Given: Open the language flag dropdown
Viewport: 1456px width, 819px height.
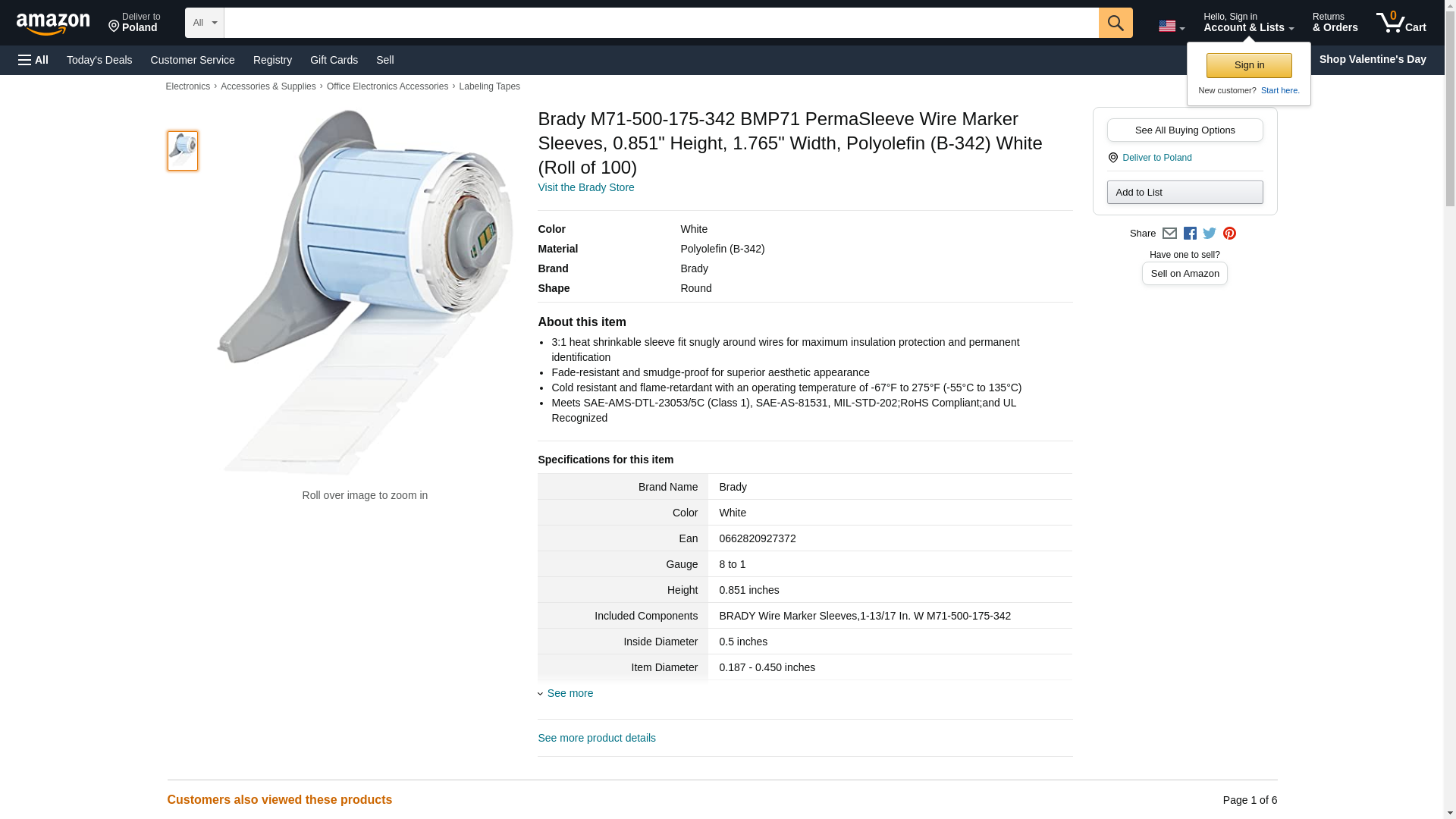Looking at the screenshot, I should [x=1171, y=27].
